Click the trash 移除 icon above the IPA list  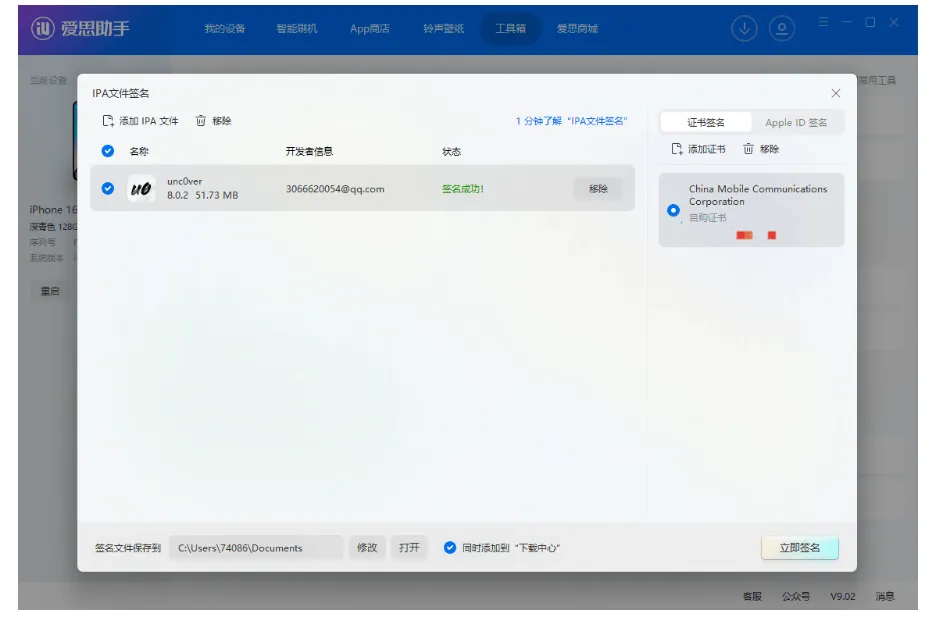click(x=201, y=121)
